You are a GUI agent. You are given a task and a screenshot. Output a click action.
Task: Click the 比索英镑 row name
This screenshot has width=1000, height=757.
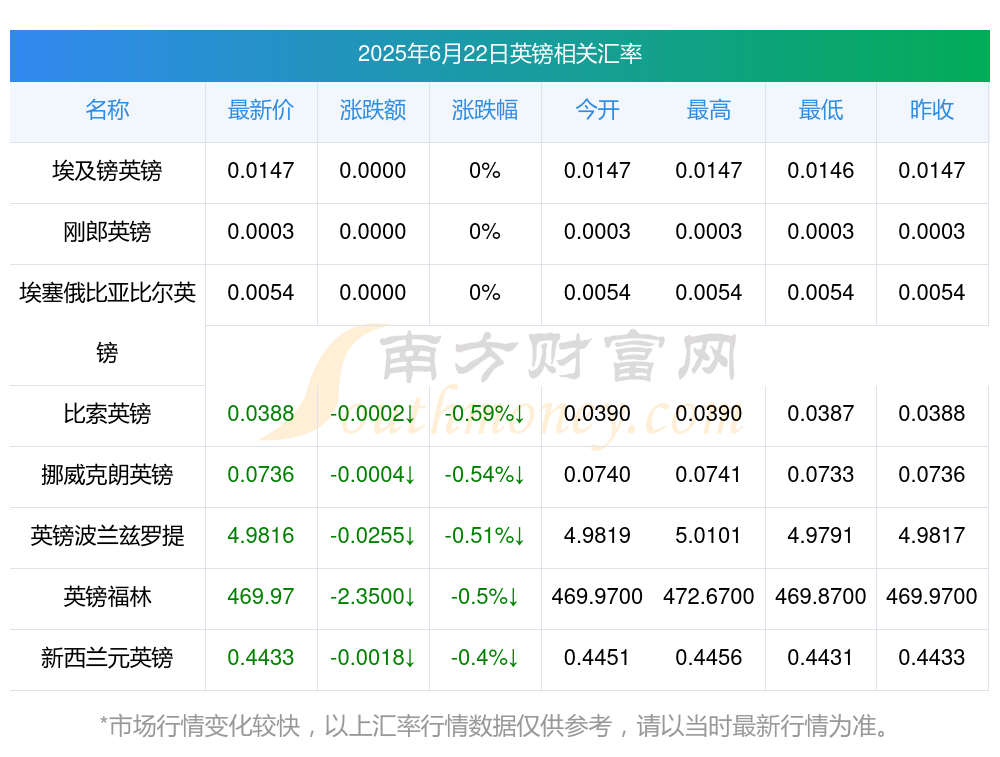pyautogui.click(x=107, y=414)
